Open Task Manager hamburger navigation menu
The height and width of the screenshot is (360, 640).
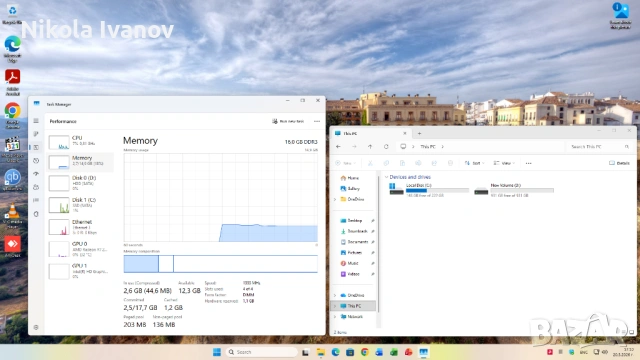(36, 121)
